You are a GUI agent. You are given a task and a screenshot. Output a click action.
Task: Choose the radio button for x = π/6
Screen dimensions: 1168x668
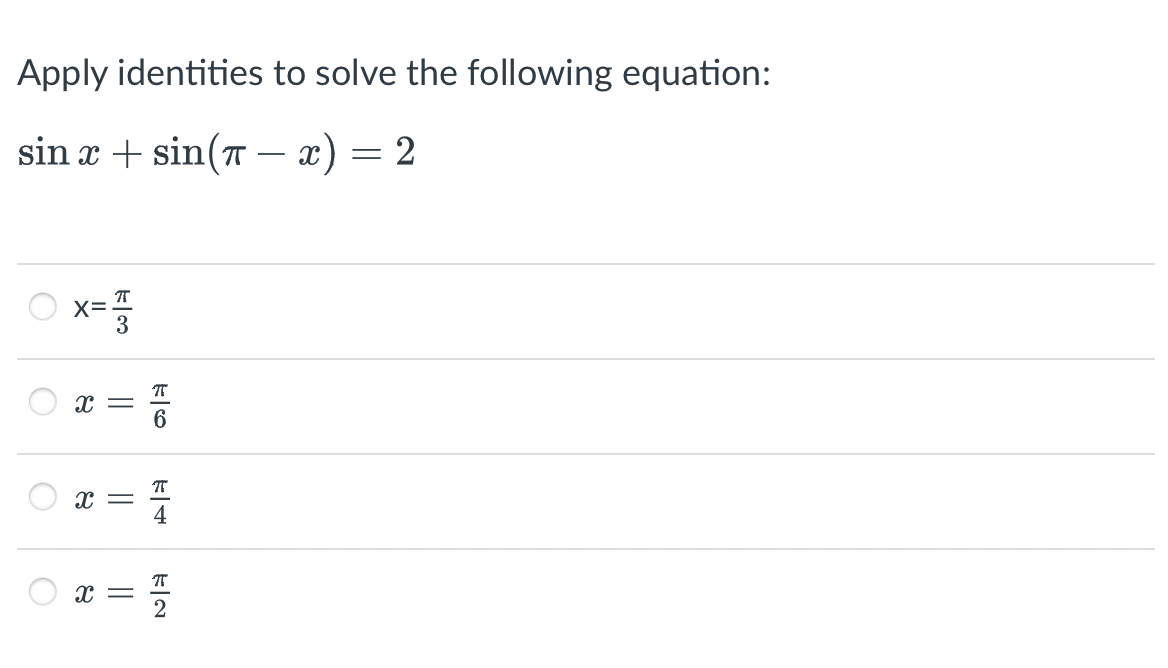42,401
